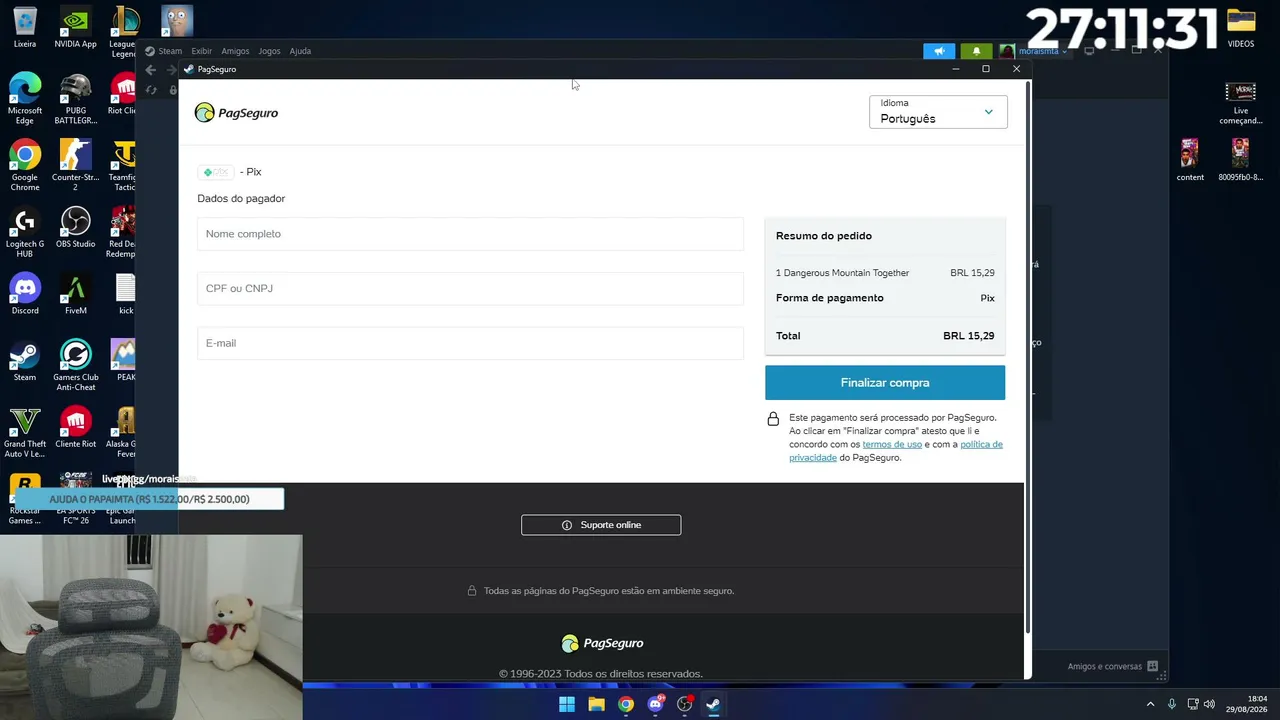Click the Steam announcements megaphone button
1280x720 pixels.
click(939, 51)
